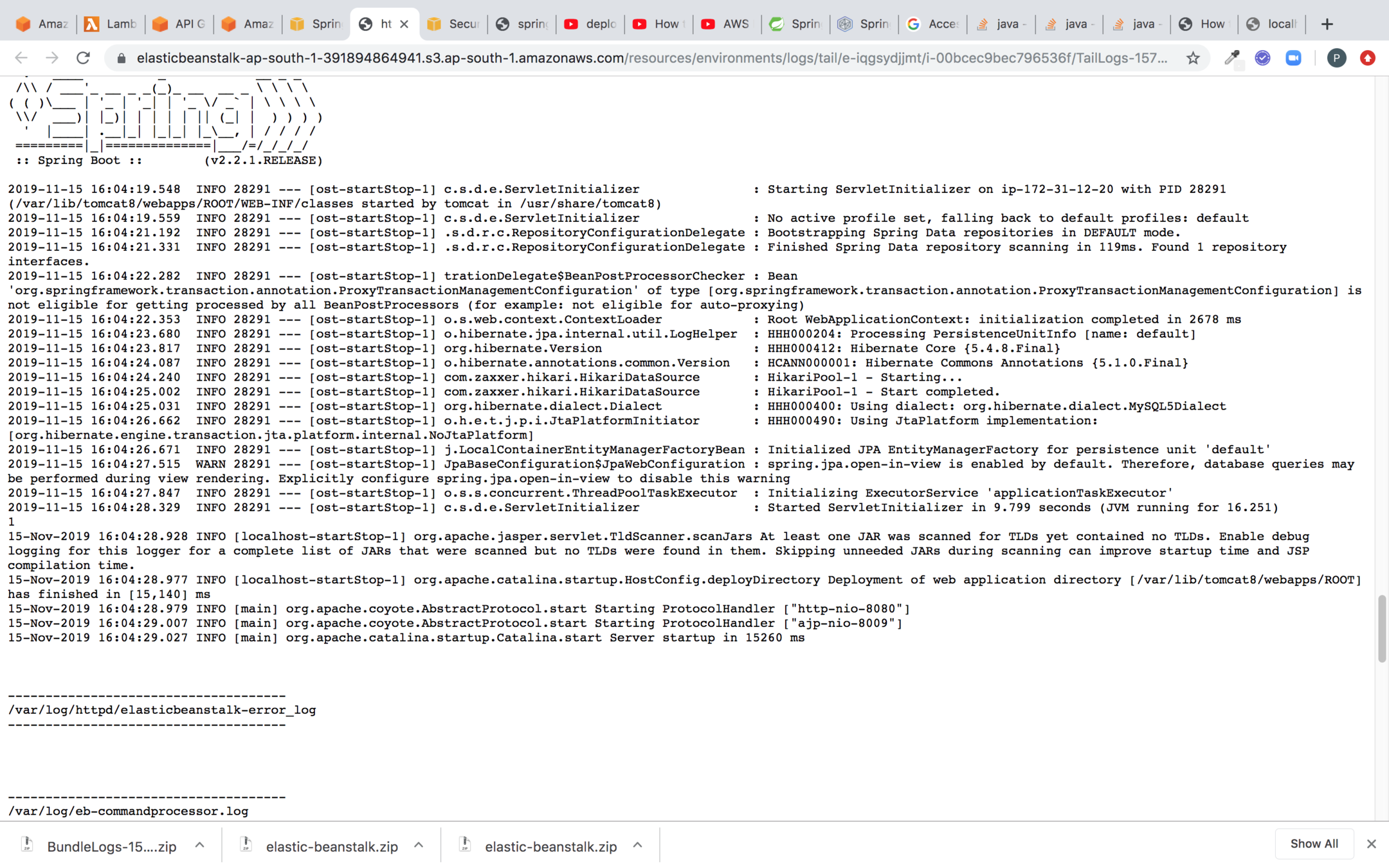Click the page vertical scrollbar thumb
This screenshot has width=1389, height=868.
pyautogui.click(x=1381, y=628)
